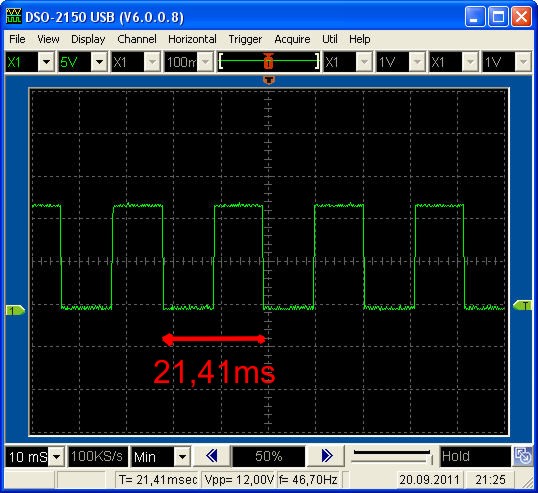The height and width of the screenshot is (493, 538).
Task: Open the Trigger menu
Action: (245, 39)
